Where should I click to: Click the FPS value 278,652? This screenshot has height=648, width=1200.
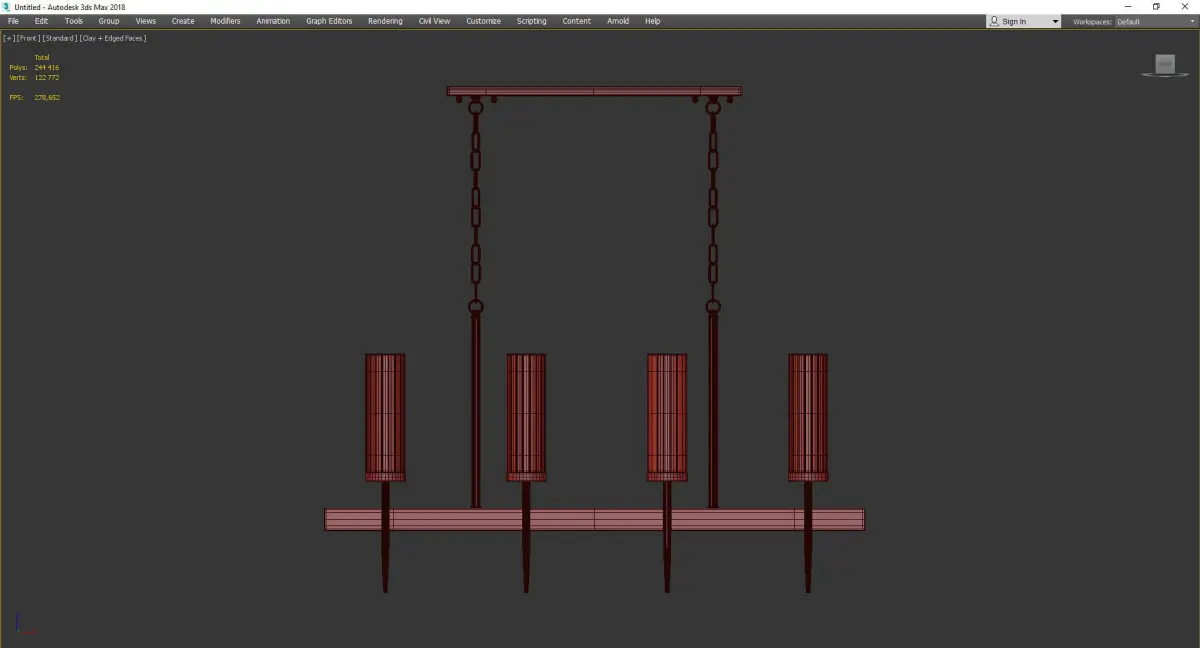click(47, 97)
